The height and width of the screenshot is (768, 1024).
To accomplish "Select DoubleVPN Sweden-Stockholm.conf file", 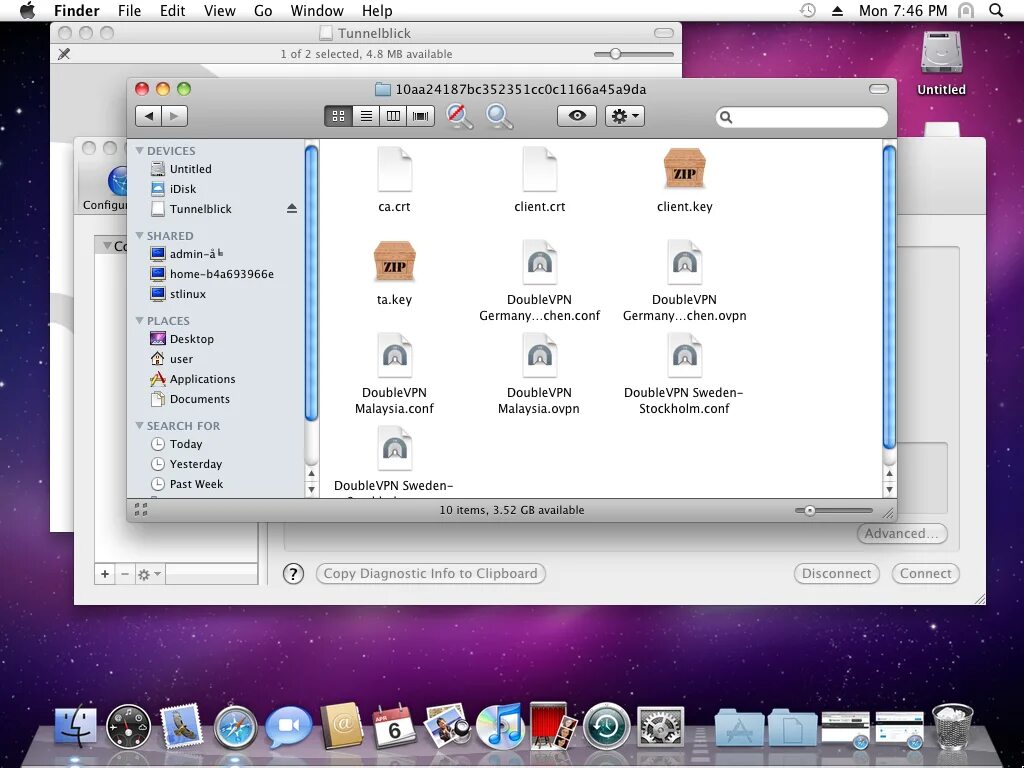I will click(x=684, y=355).
